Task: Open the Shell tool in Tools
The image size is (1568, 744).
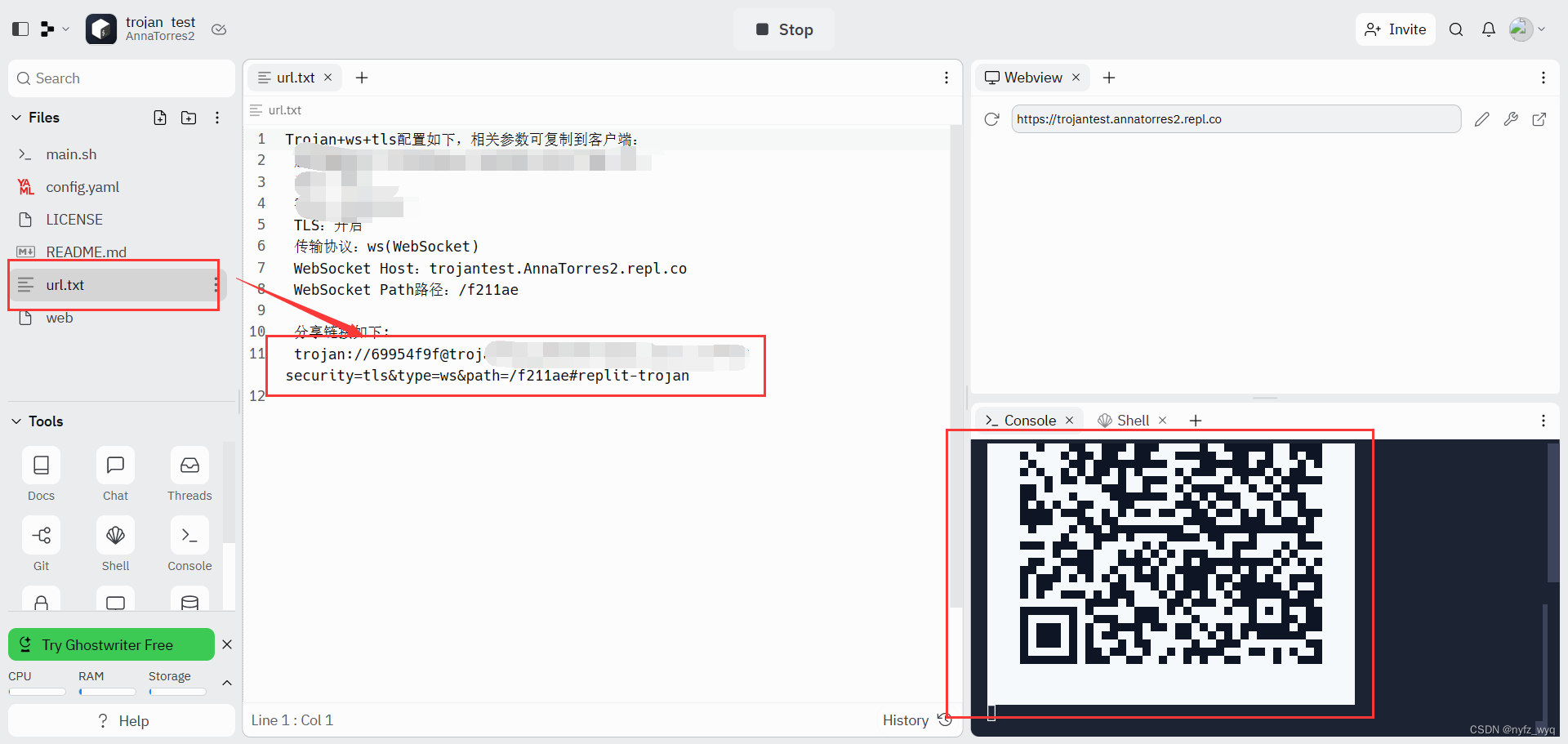Action: click(x=115, y=545)
